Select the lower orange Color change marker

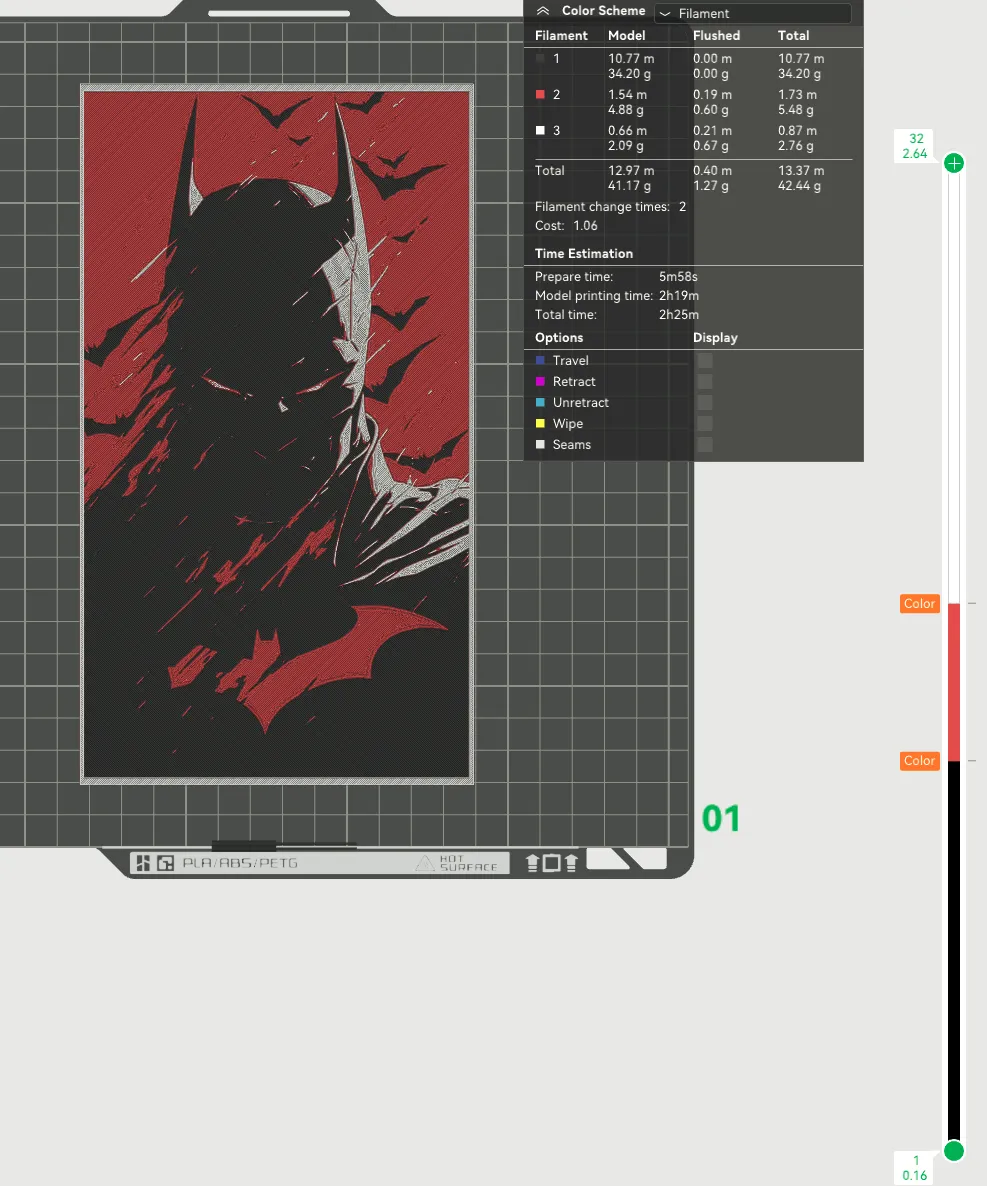pos(920,761)
